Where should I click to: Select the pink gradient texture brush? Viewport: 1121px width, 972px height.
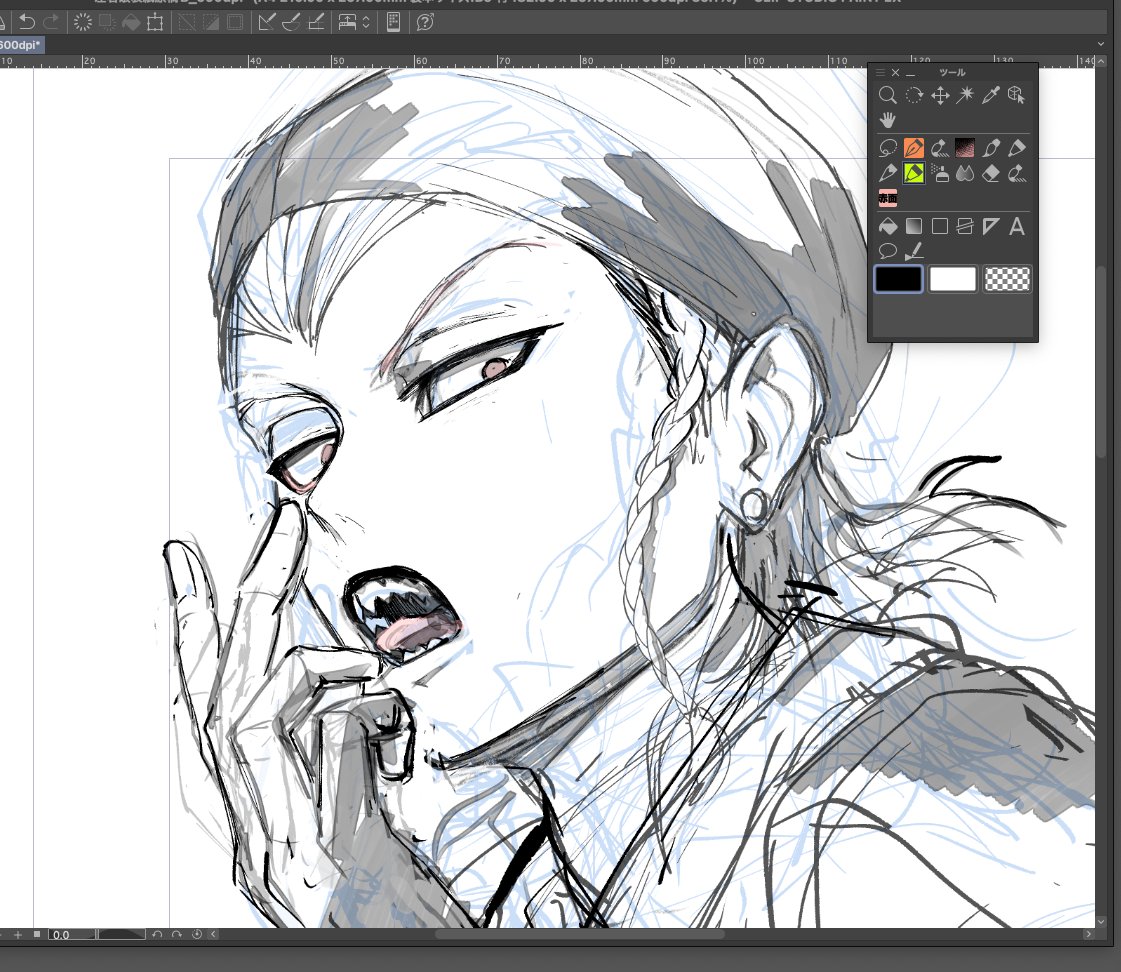[x=965, y=148]
